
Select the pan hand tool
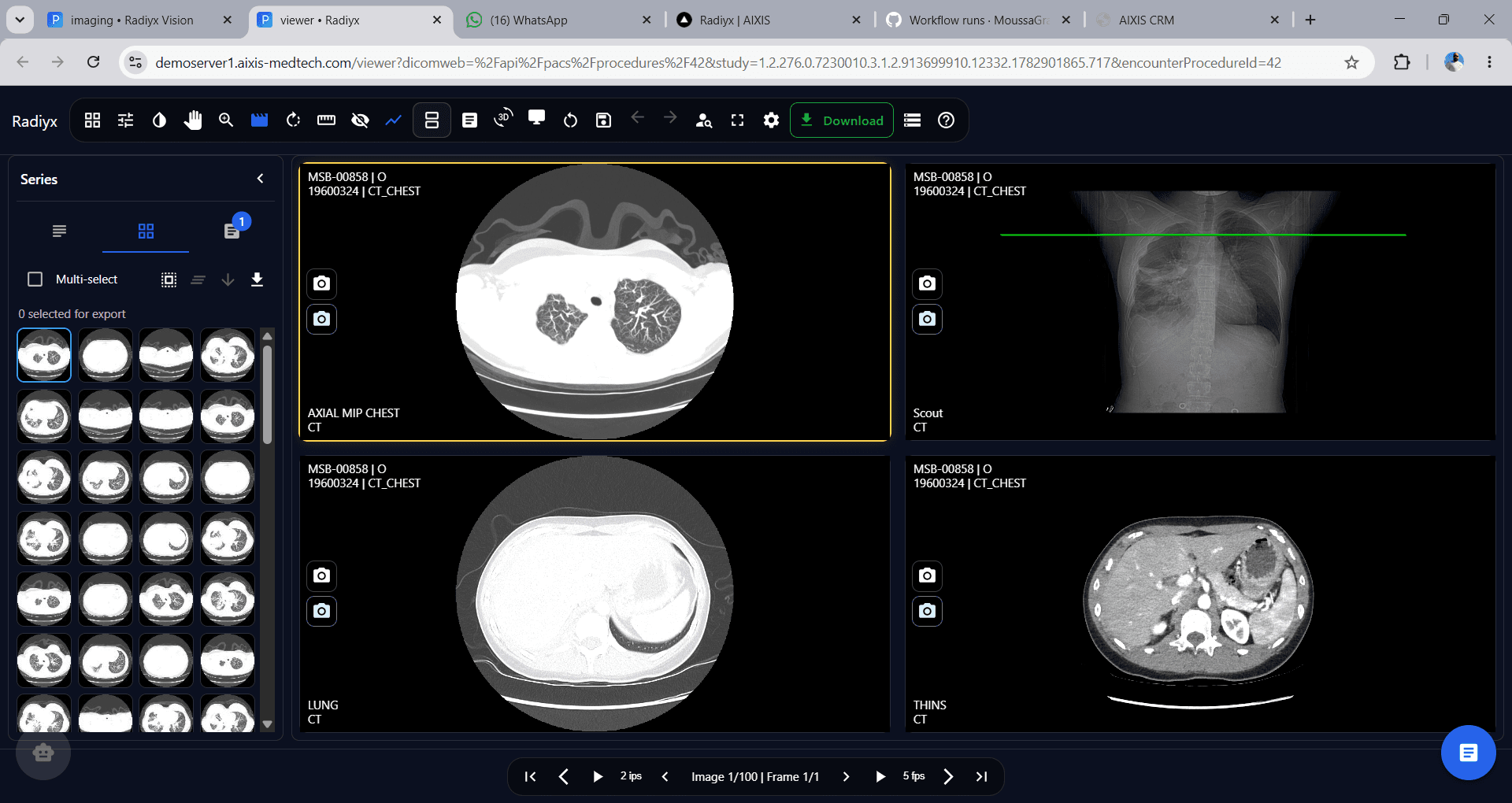pos(193,120)
